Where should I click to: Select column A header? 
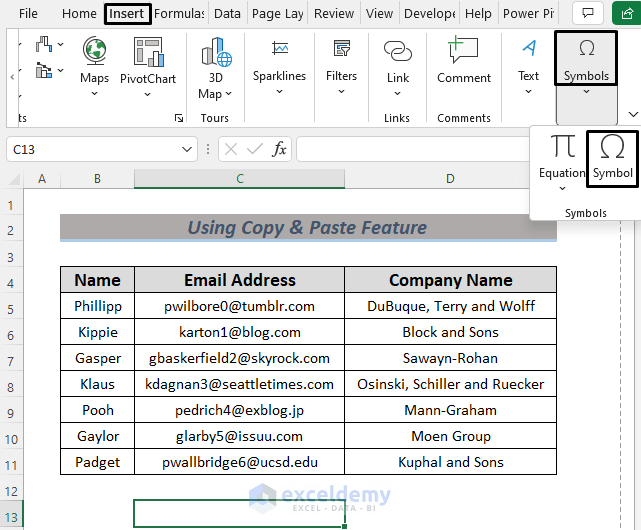coord(42,179)
